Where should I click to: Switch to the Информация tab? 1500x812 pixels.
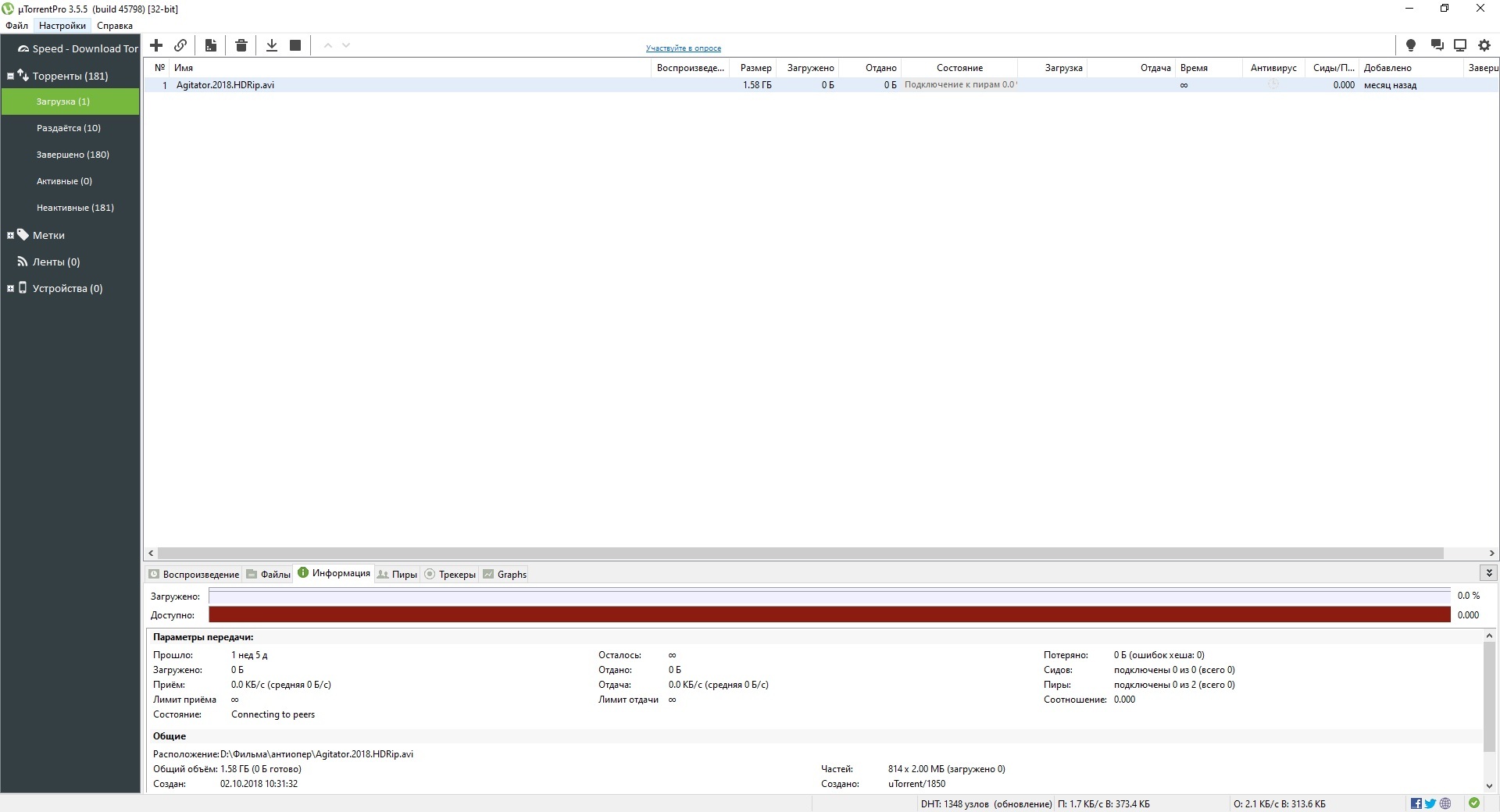334,573
